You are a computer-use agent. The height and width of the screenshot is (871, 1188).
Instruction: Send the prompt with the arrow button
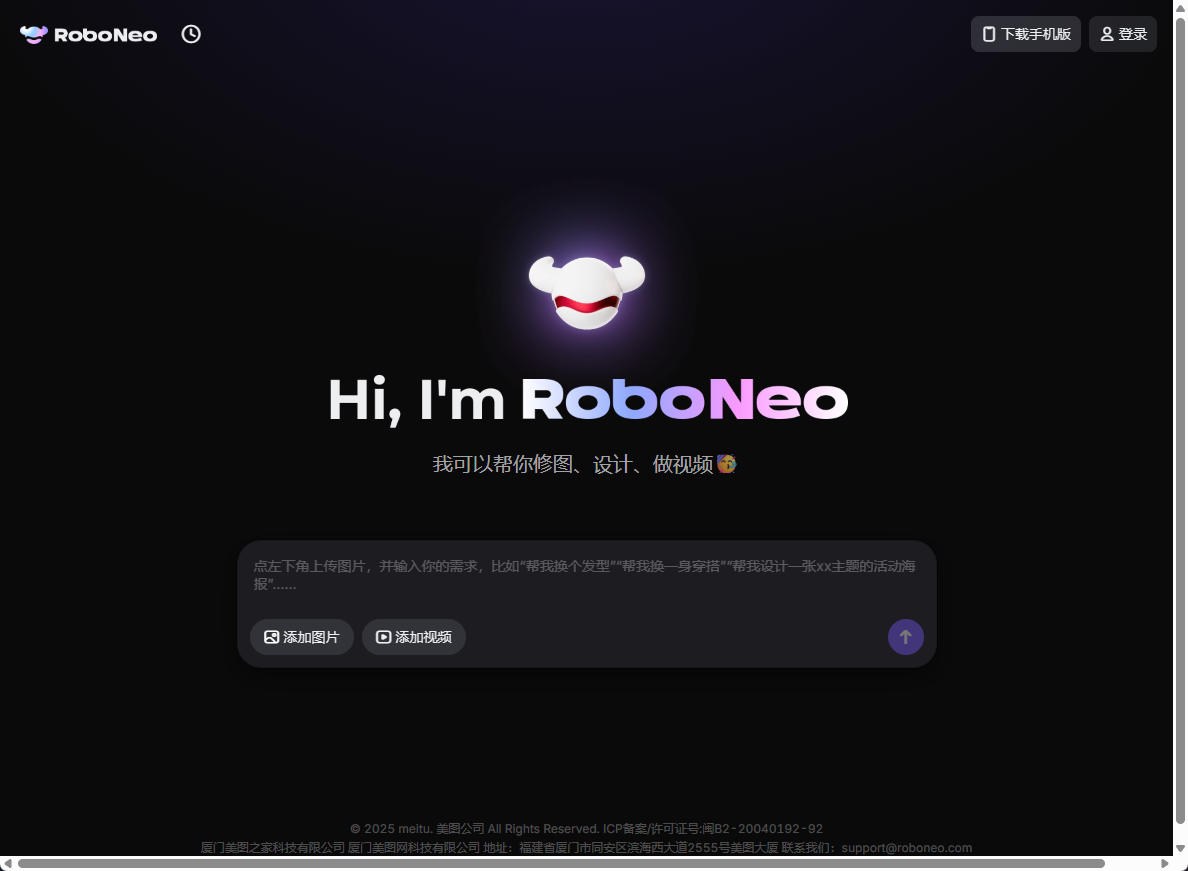(x=905, y=637)
